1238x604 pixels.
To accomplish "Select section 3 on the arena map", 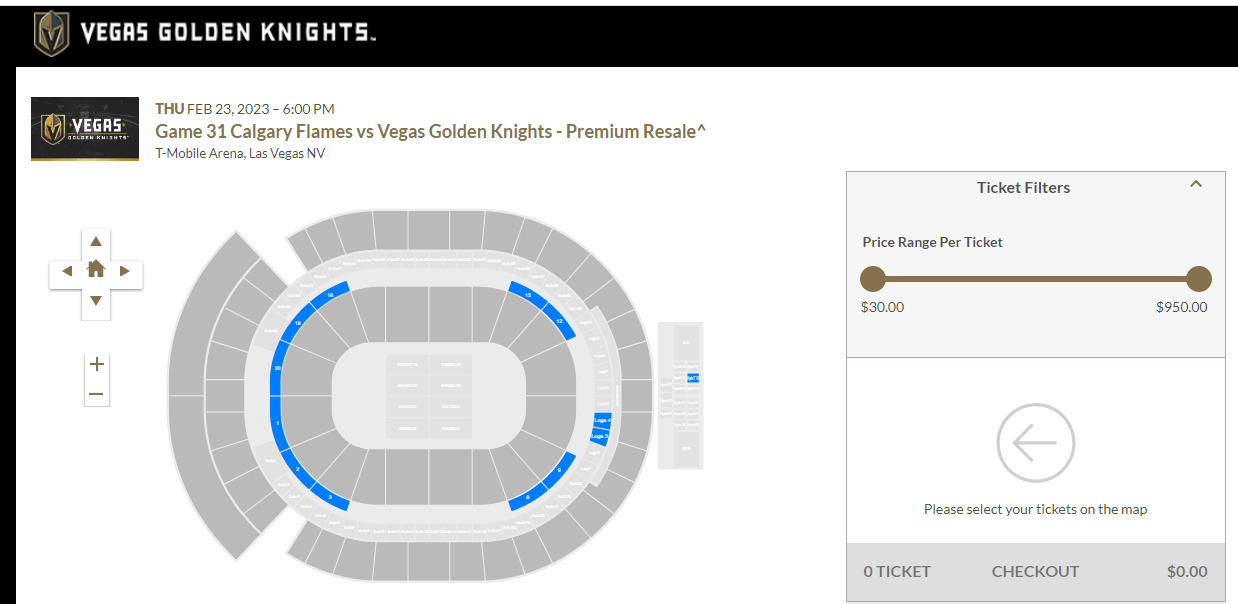I will [x=329, y=496].
